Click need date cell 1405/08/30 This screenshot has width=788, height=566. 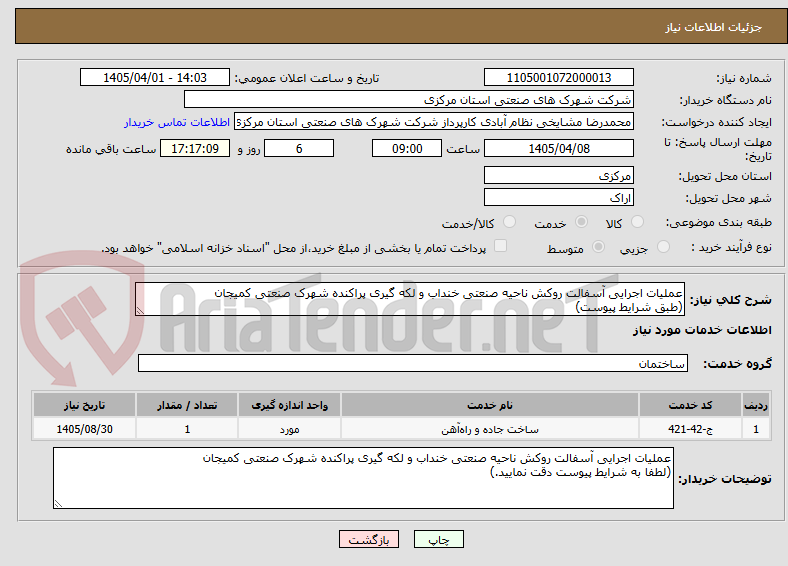tap(84, 429)
